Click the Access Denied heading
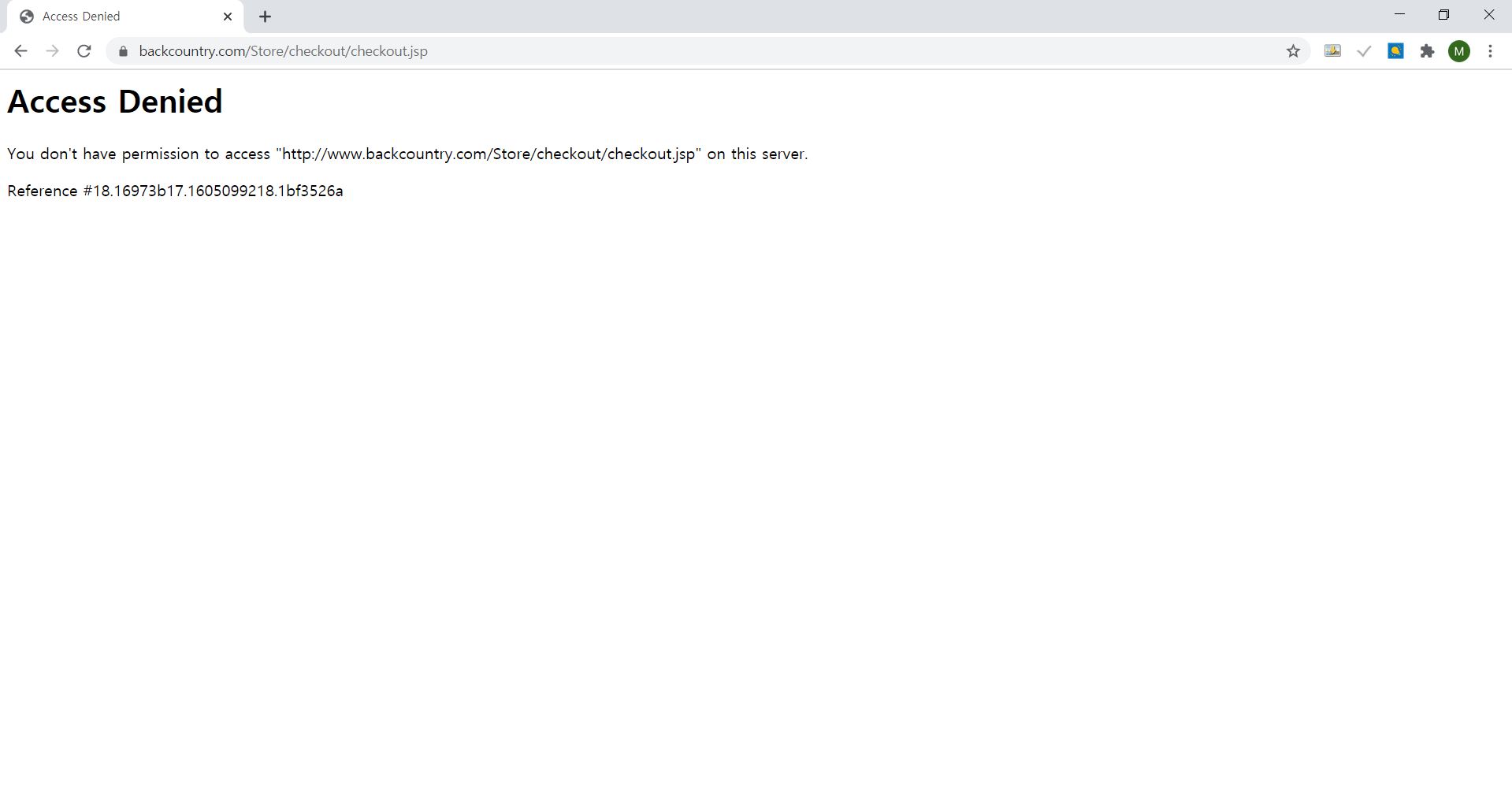 pos(115,102)
